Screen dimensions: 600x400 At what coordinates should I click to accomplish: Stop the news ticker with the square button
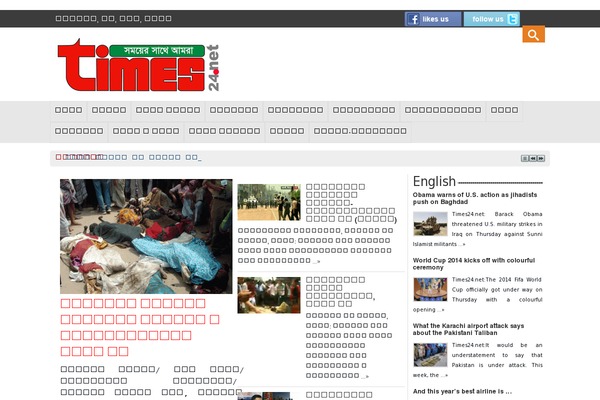tap(525, 158)
